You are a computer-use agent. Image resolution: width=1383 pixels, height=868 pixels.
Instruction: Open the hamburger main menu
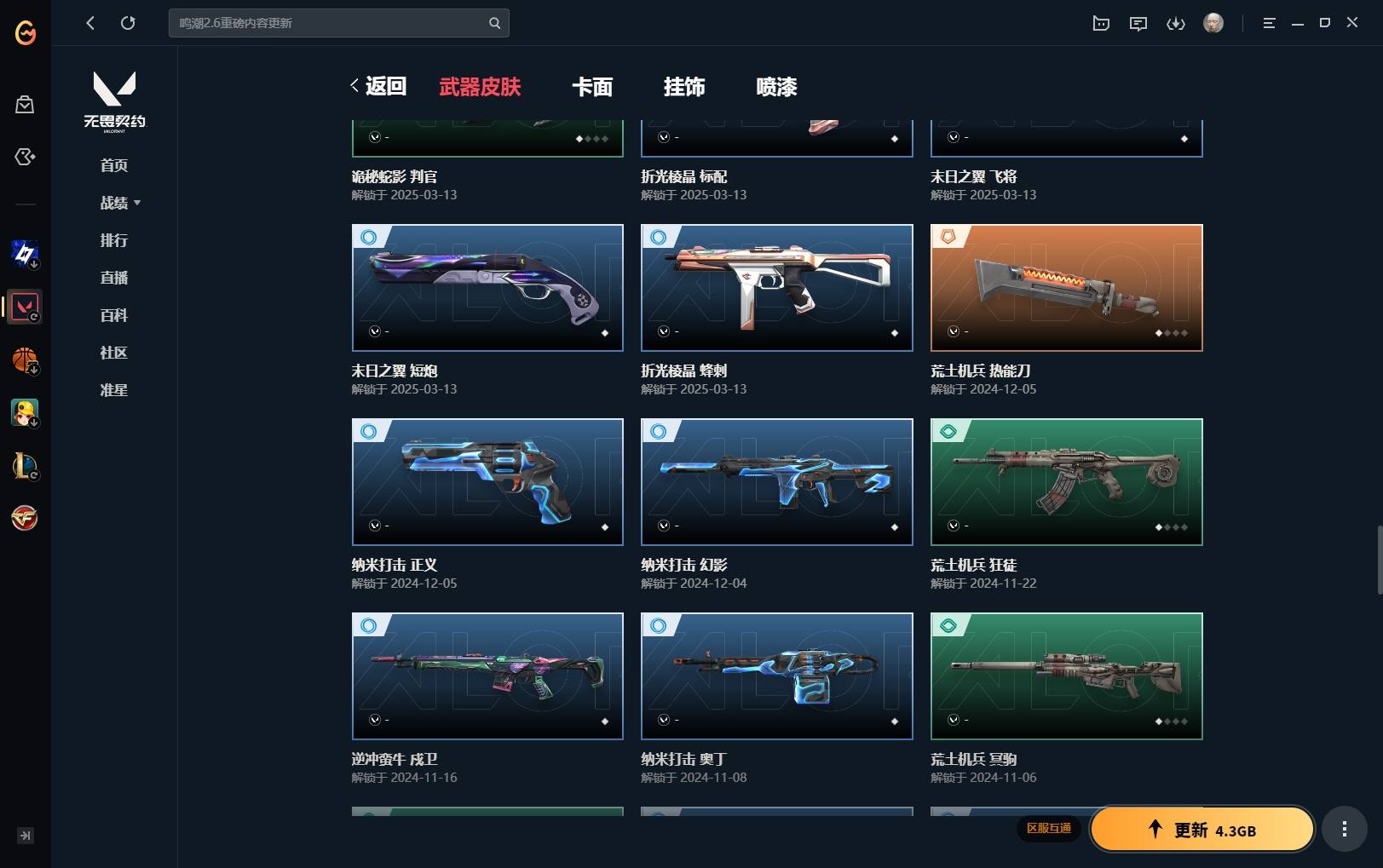pos(1269,23)
